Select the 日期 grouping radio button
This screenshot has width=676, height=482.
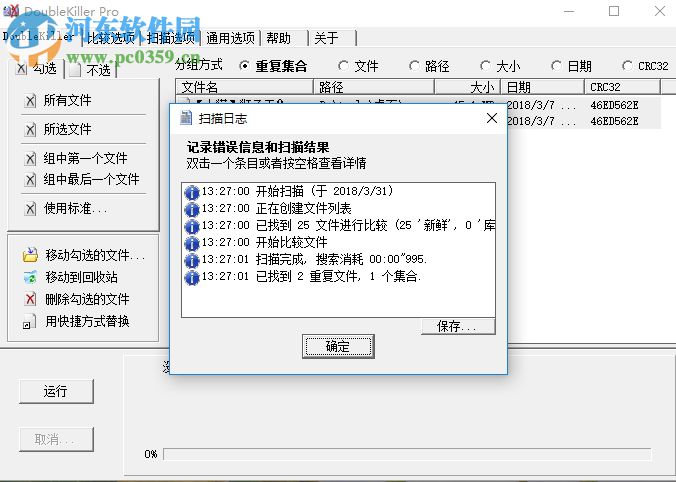[556, 66]
